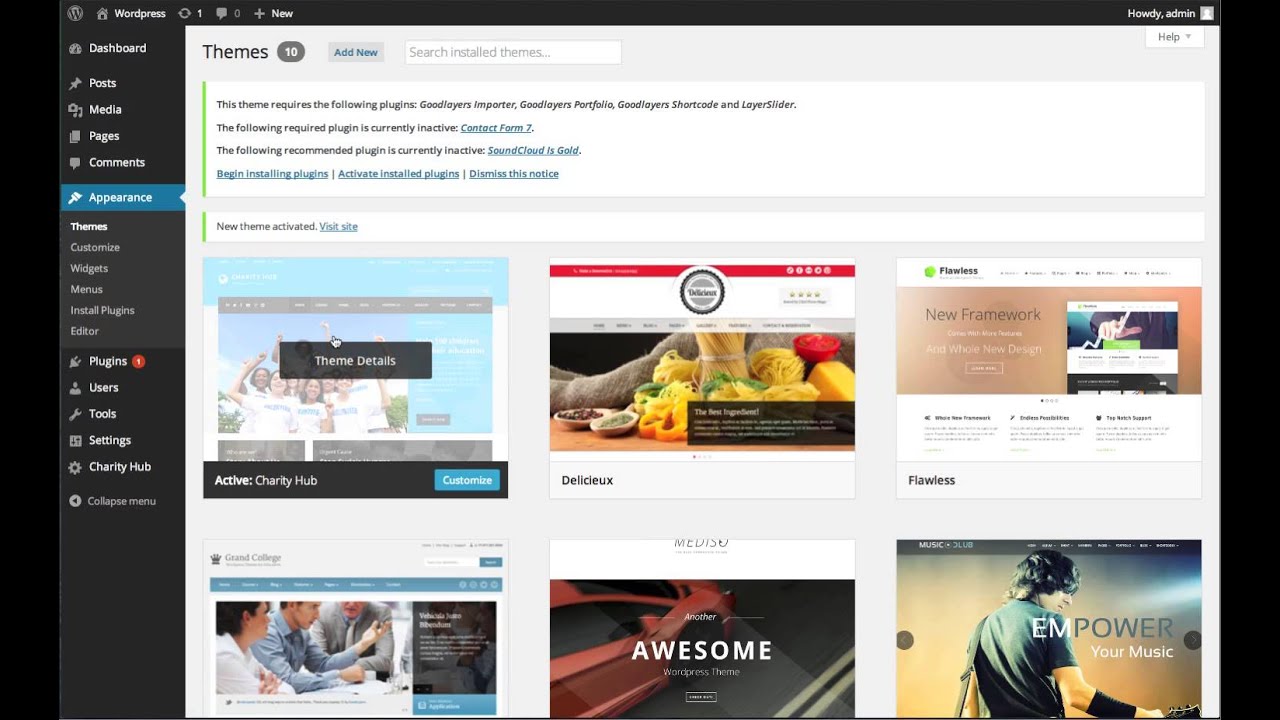The image size is (1280, 720).
Task: Open the Tools menu label
Action: click(102, 414)
